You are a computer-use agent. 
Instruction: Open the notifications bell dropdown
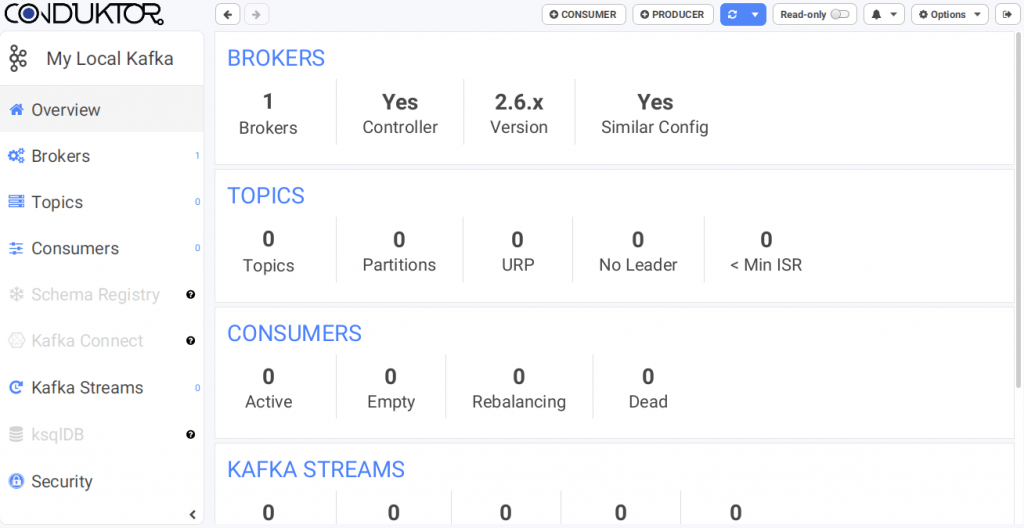[883, 15]
